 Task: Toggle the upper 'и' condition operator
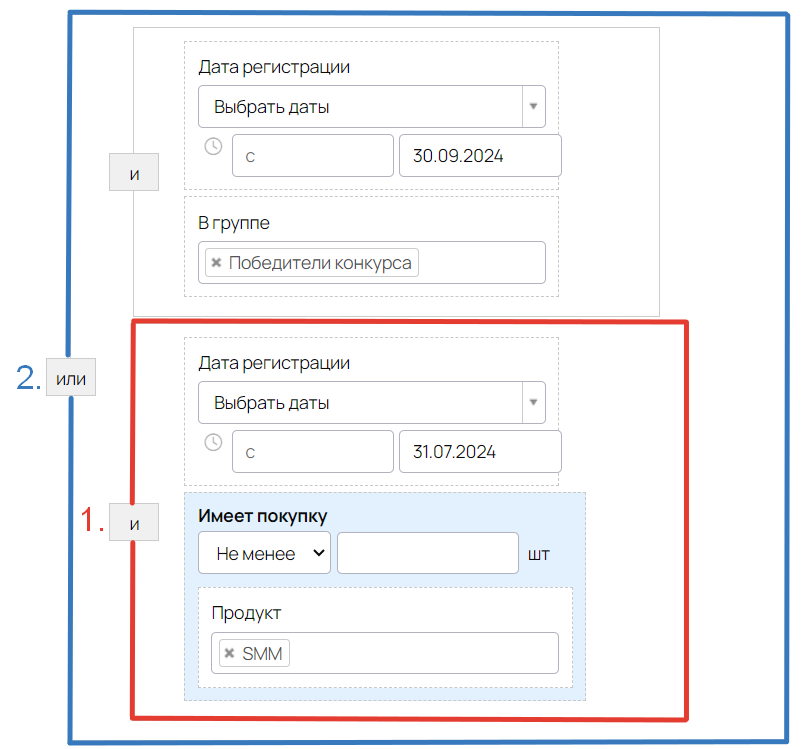tap(134, 172)
